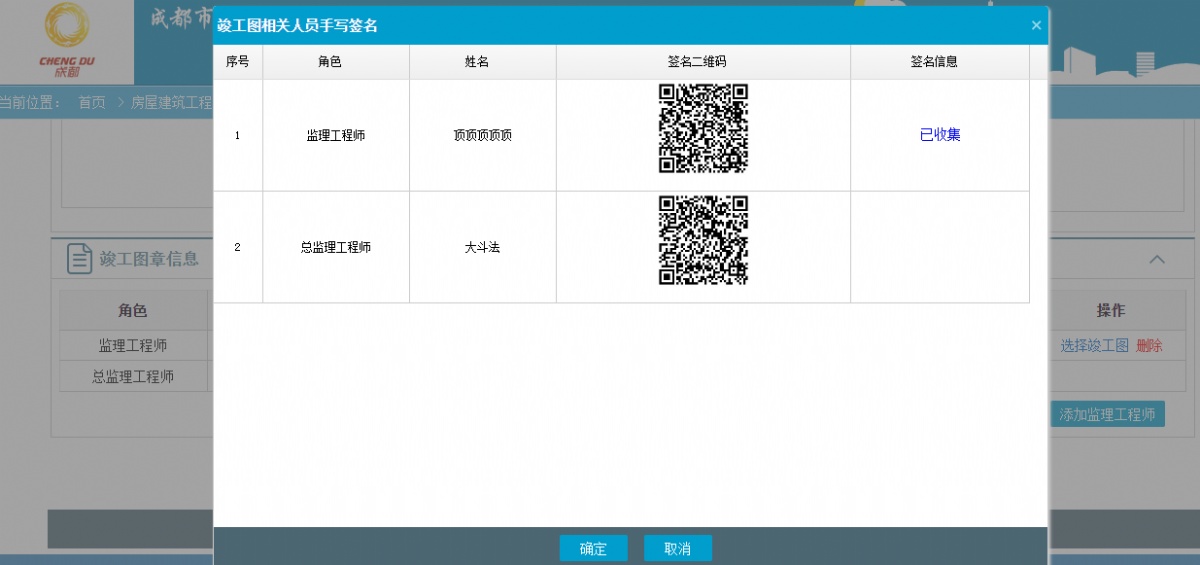Screen dimensions: 1200x565
Task: Click QR code for 监理工程师 row
Action: (x=703, y=129)
